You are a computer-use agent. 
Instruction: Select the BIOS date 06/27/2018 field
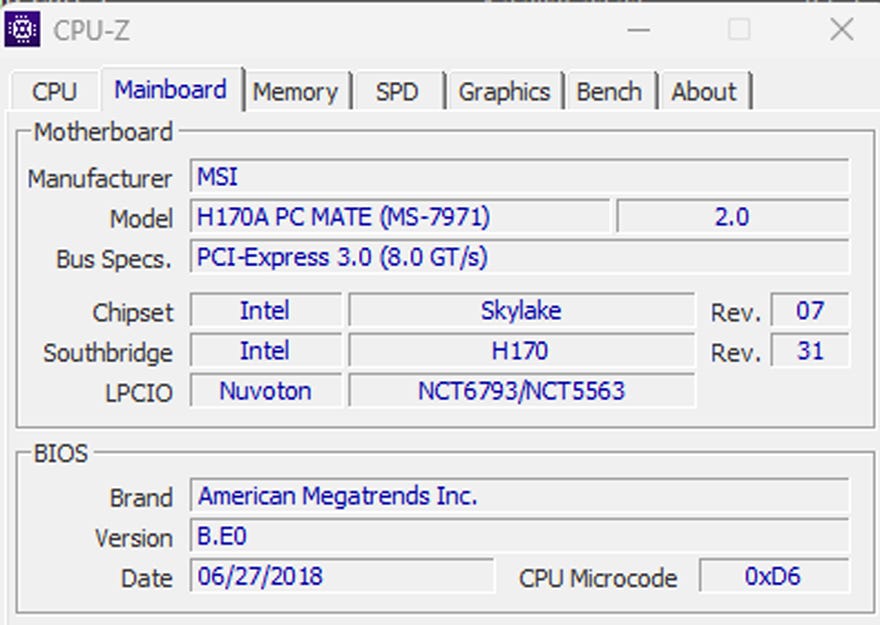(342, 576)
